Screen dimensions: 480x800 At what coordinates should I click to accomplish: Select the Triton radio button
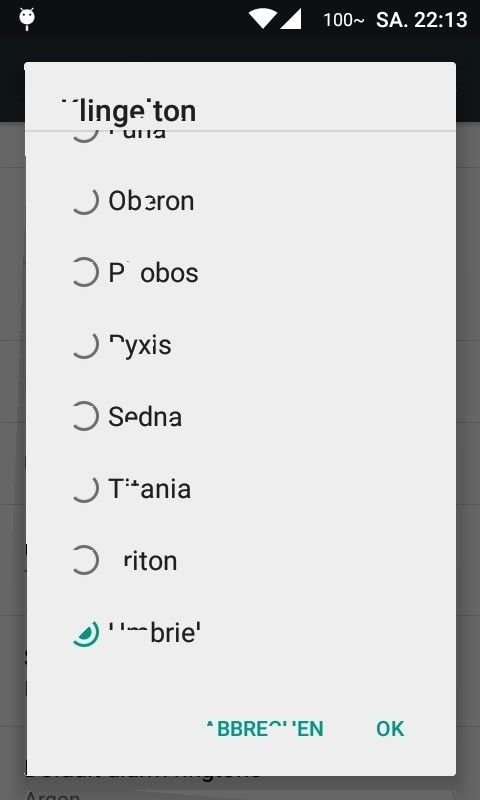85,561
